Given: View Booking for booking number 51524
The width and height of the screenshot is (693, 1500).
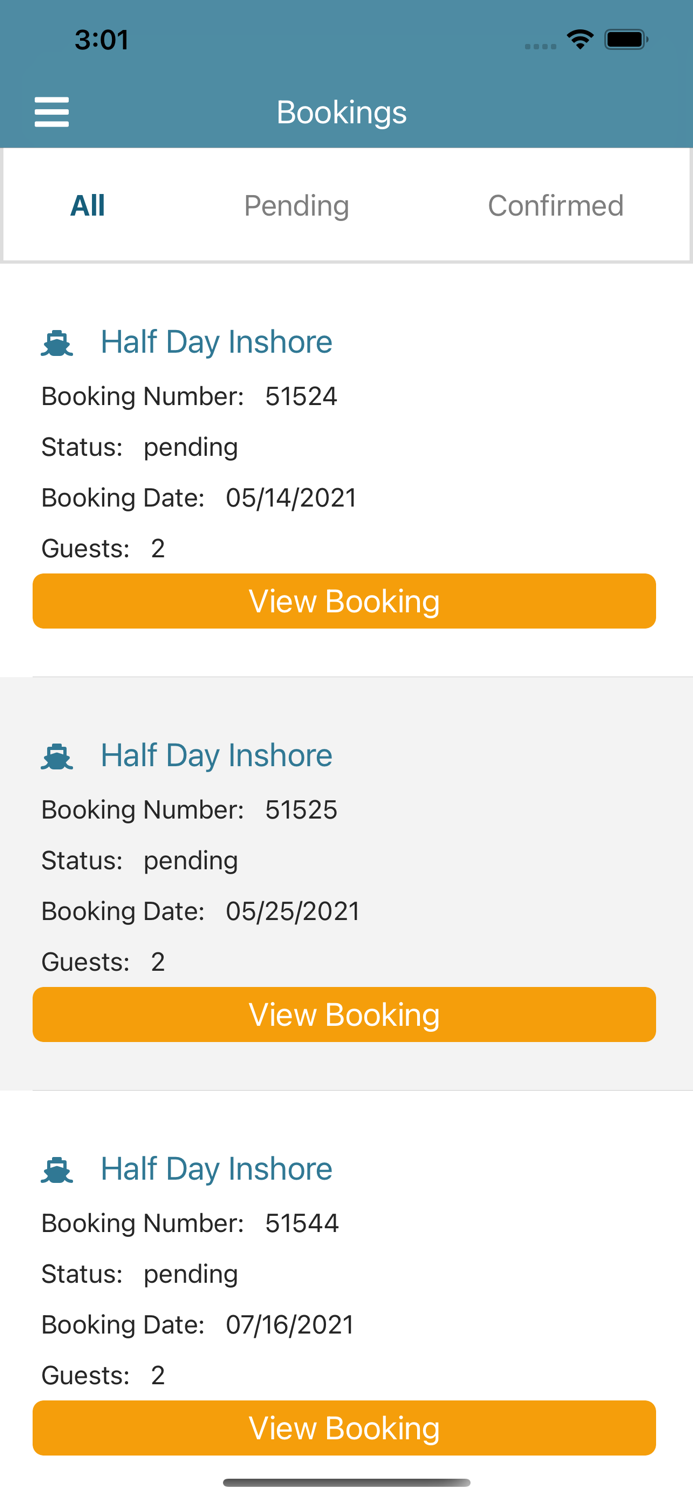Looking at the screenshot, I should coord(344,600).
